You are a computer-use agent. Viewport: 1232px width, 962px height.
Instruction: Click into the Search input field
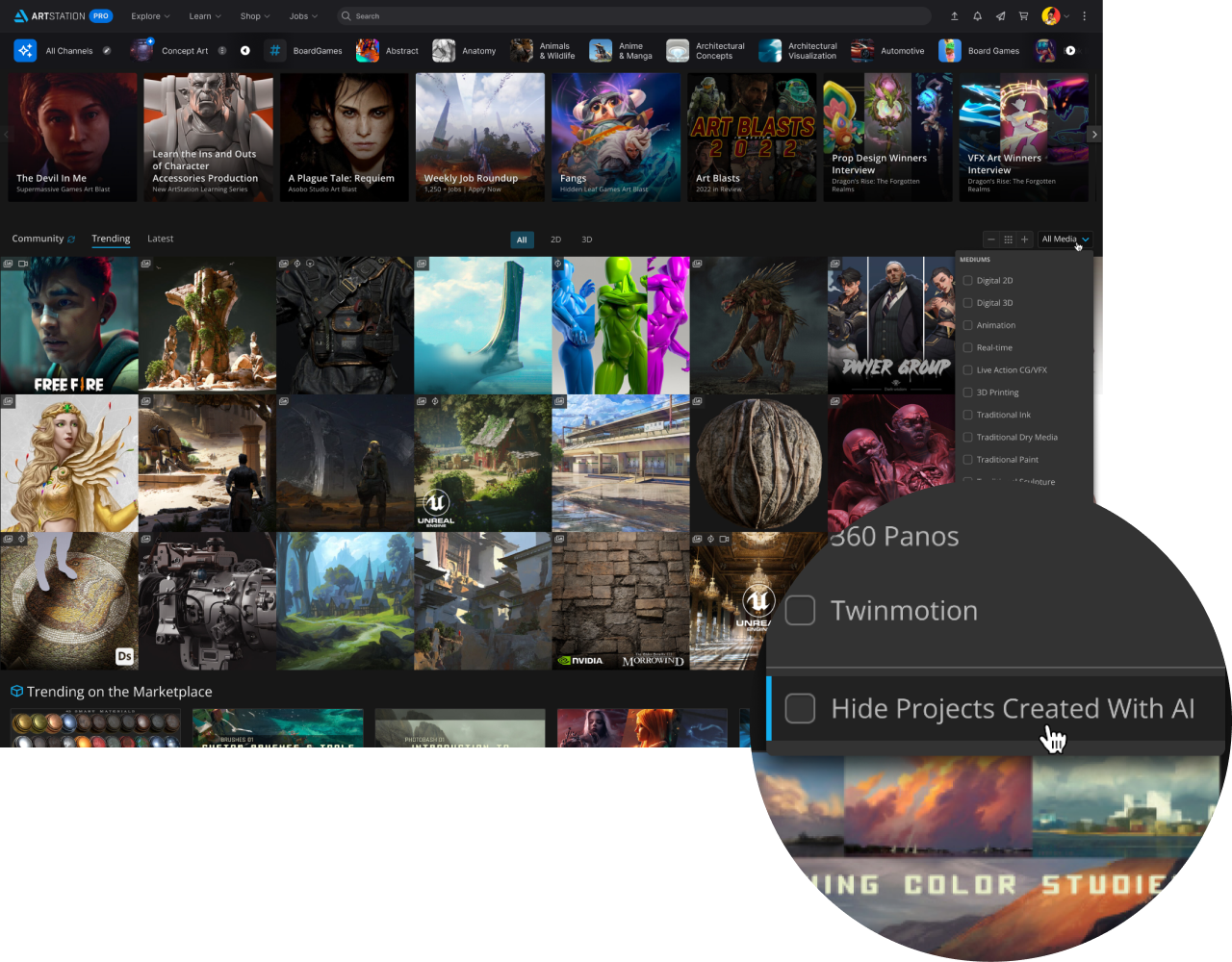[x=632, y=16]
